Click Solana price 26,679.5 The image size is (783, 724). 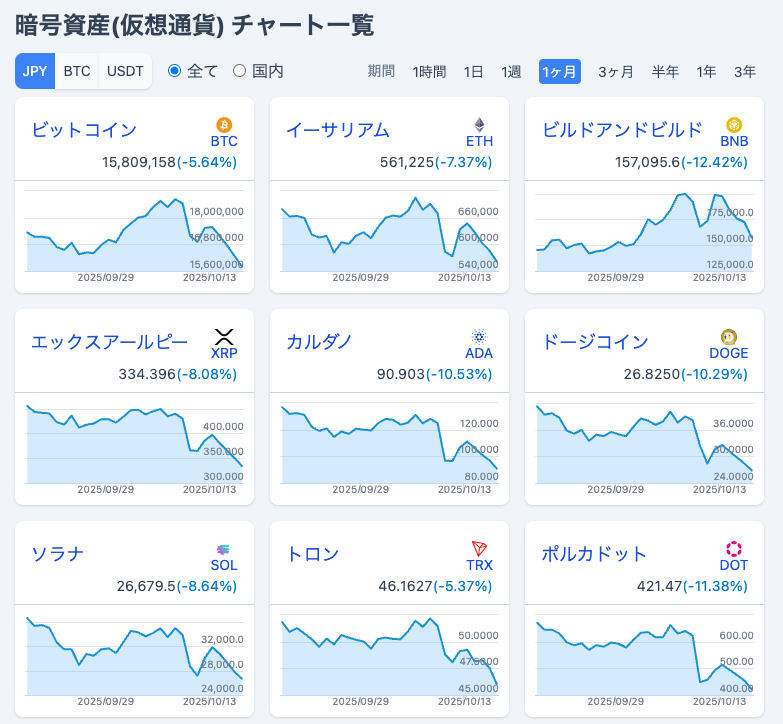tap(146, 586)
